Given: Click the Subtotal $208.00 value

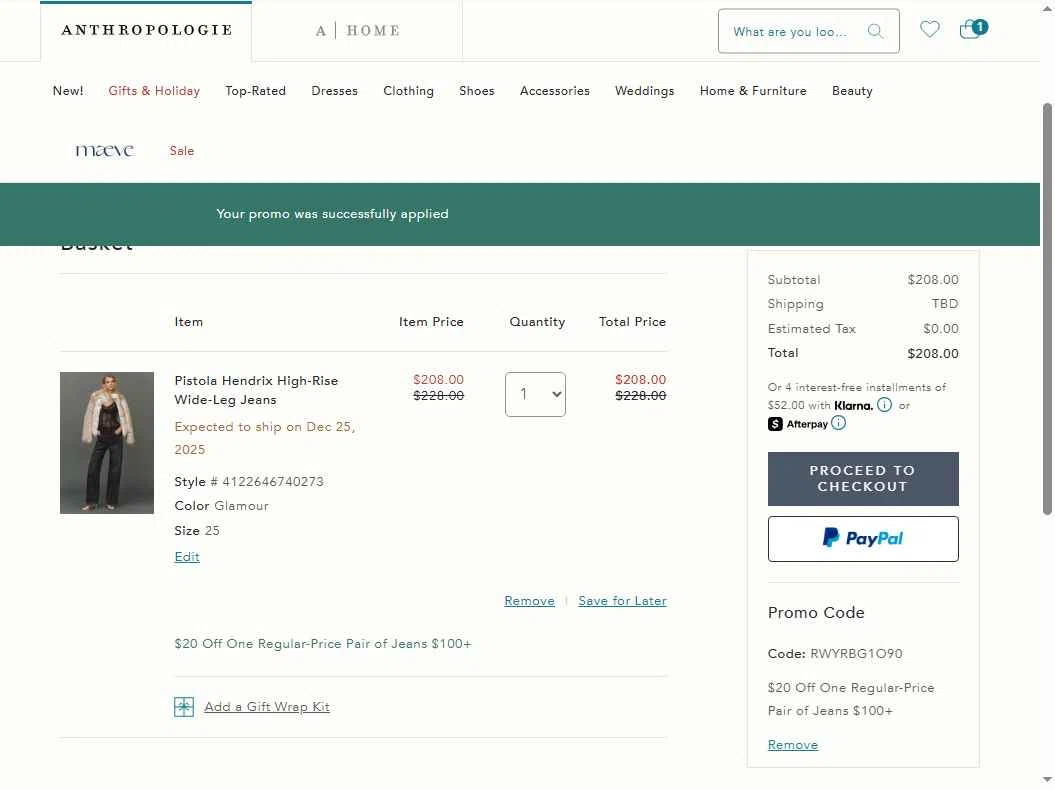Looking at the screenshot, I should click(x=933, y=279).
